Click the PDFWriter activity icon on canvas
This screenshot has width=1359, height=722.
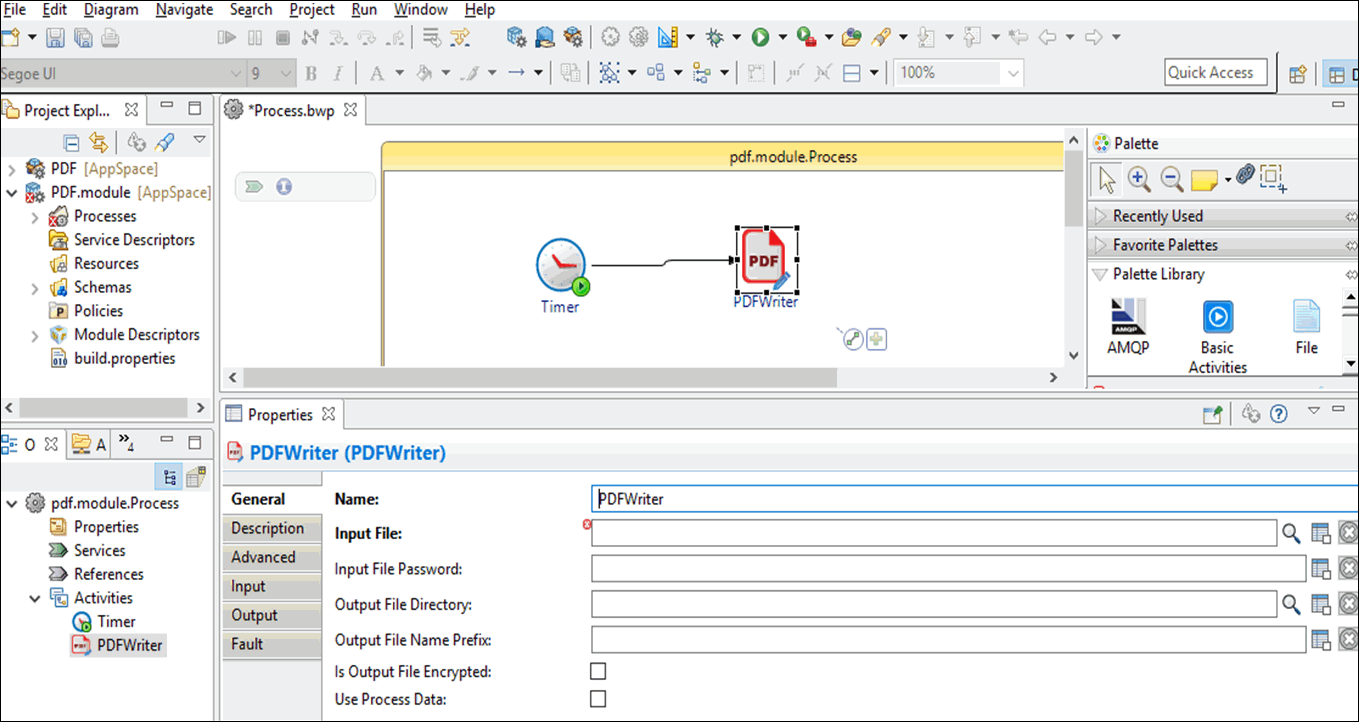pyautogui.click(x=766, y=260)
